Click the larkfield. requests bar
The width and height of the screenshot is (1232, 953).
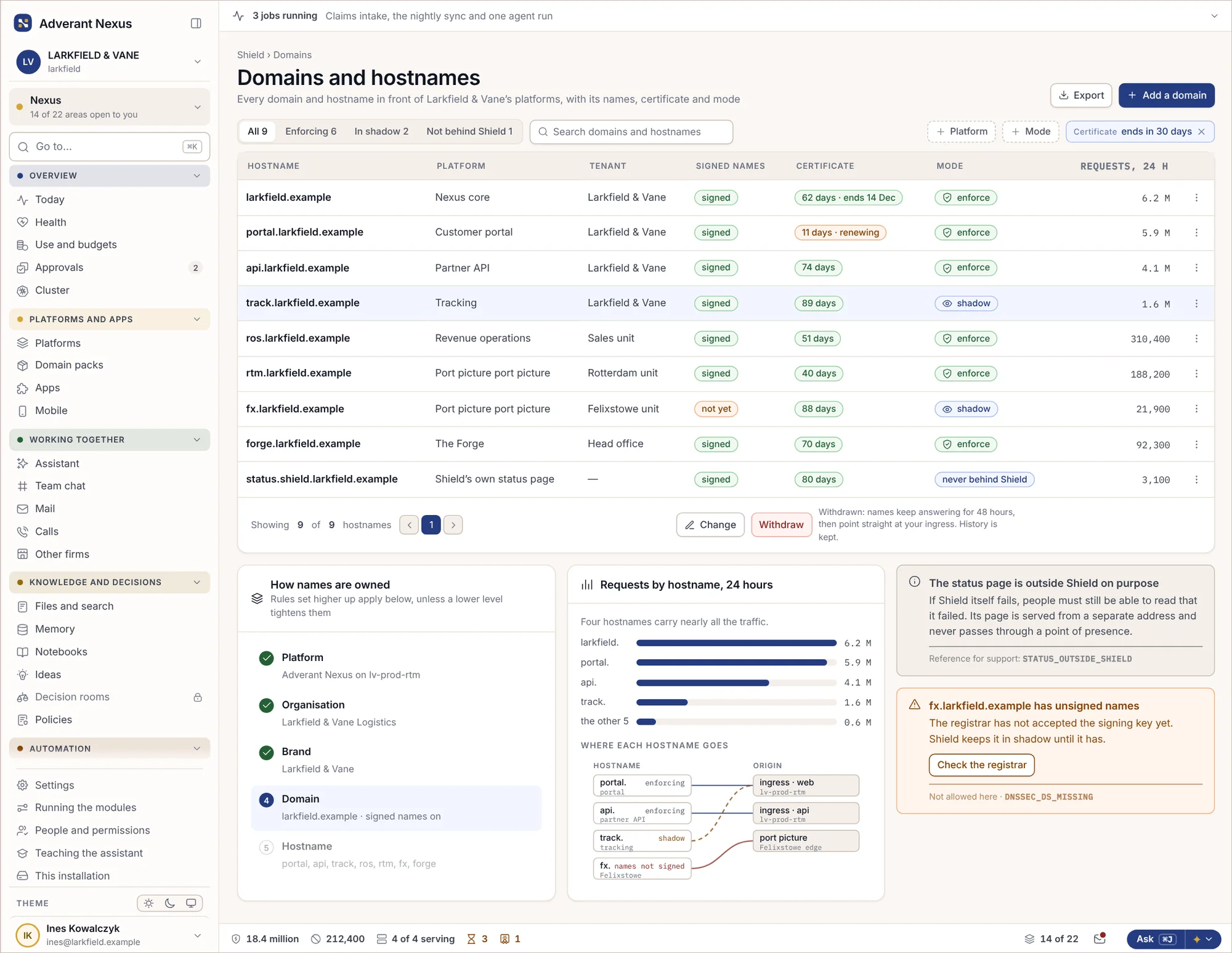coord(736,643)
